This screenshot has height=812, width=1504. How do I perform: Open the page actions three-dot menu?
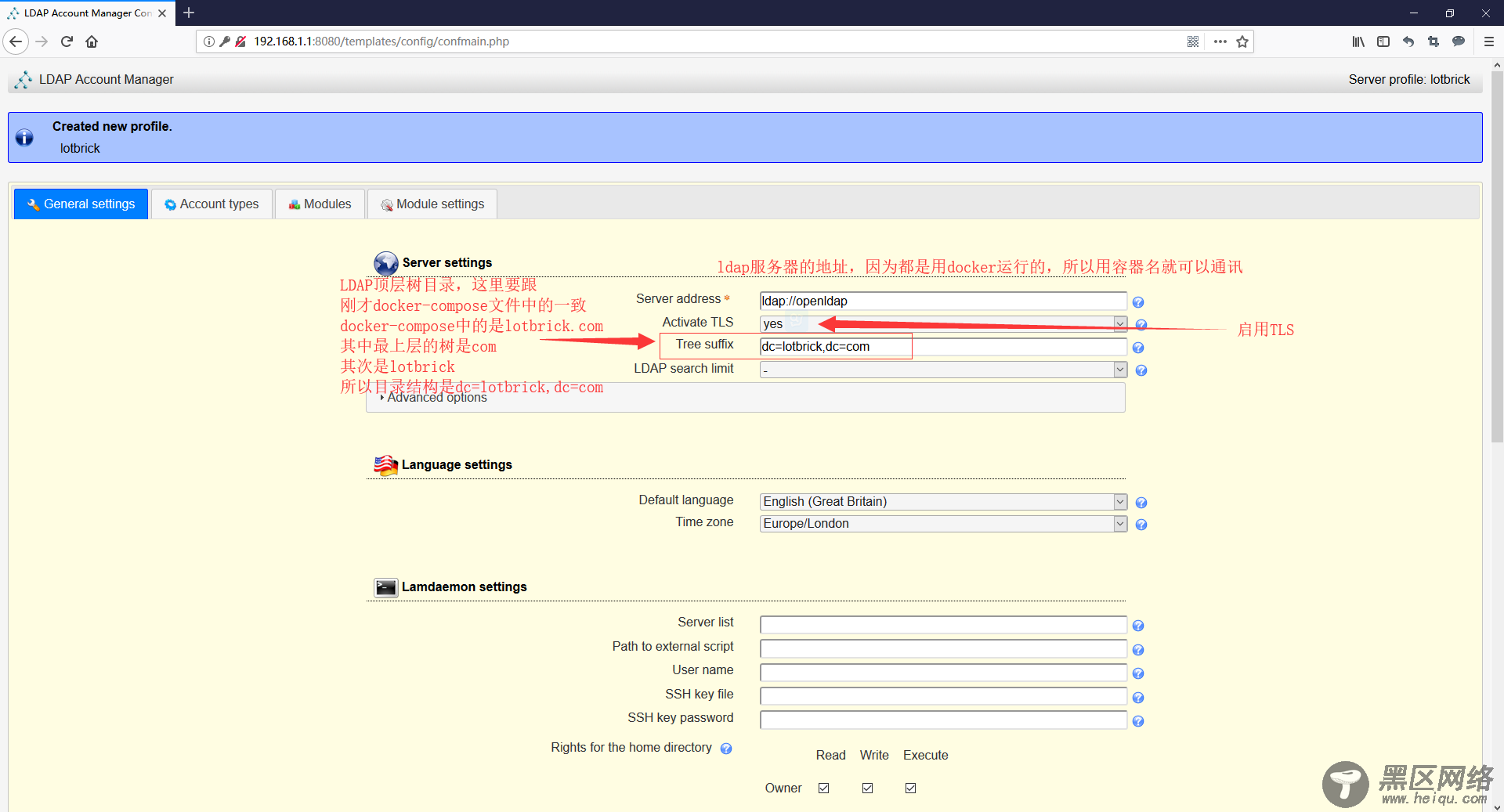click(1220, 42)
